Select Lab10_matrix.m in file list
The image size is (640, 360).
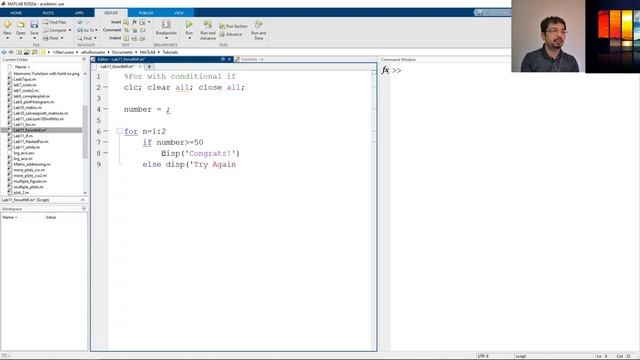27,108
